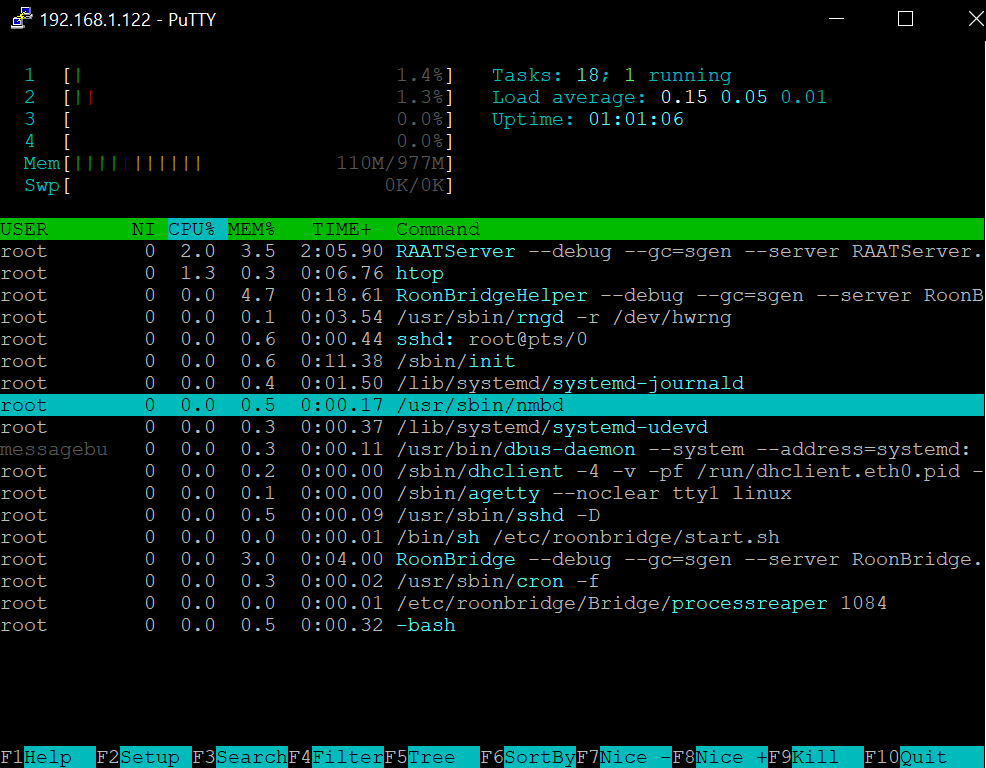This screenshot has width=986, height=768.
Task: Sort by the TIME+ column header
Action: pyautogui.click(x=341, y=229)
